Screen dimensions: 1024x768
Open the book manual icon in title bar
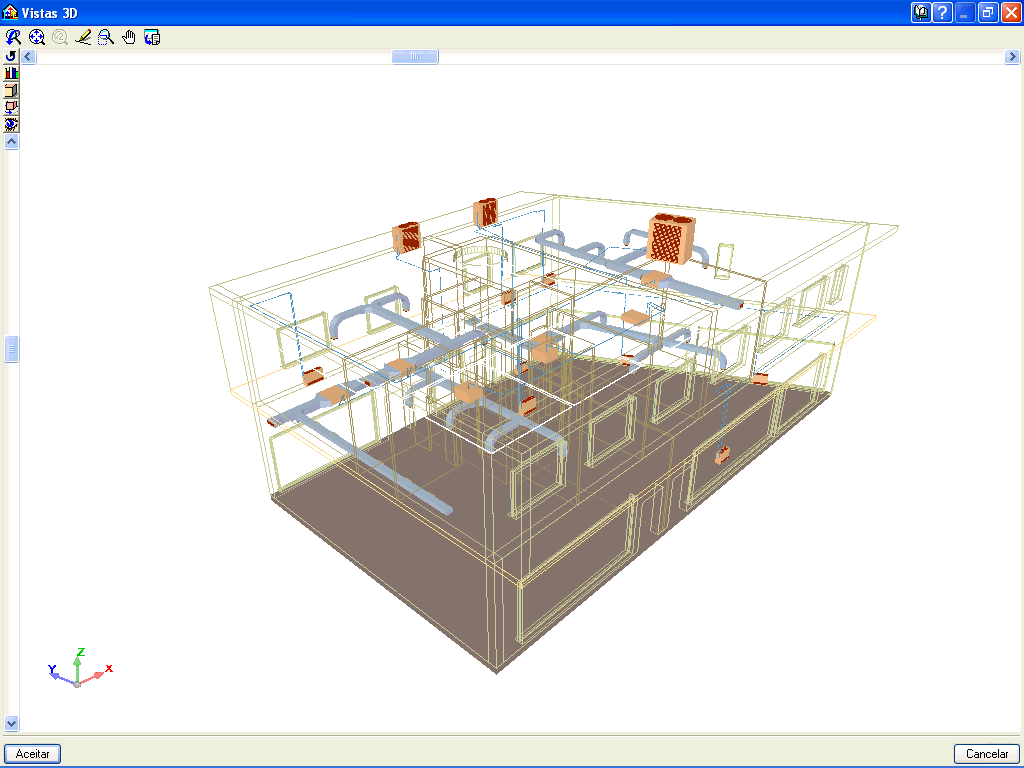(x=921, y=12)
